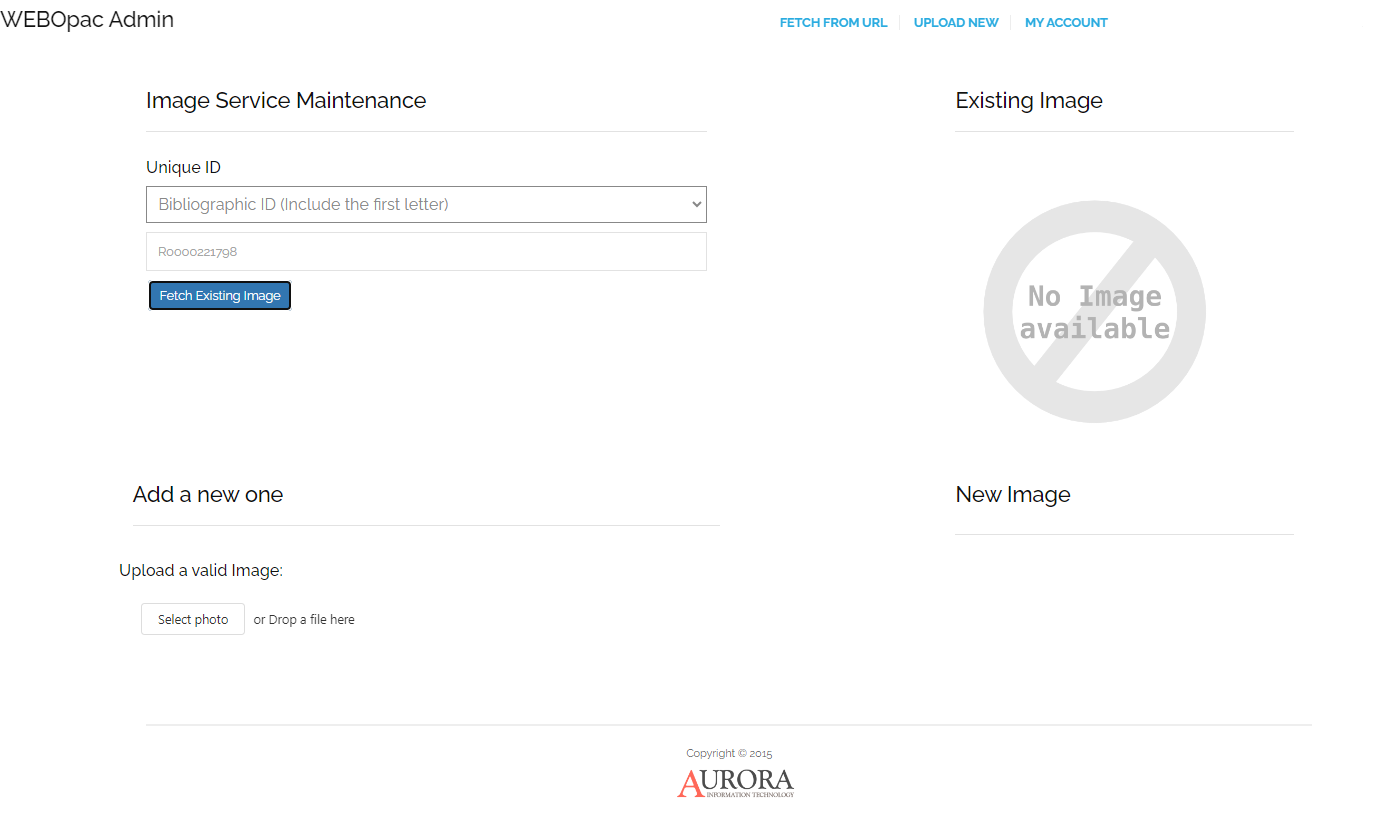
Task: Click the New Image heading
Action: tap(1013, 495)
